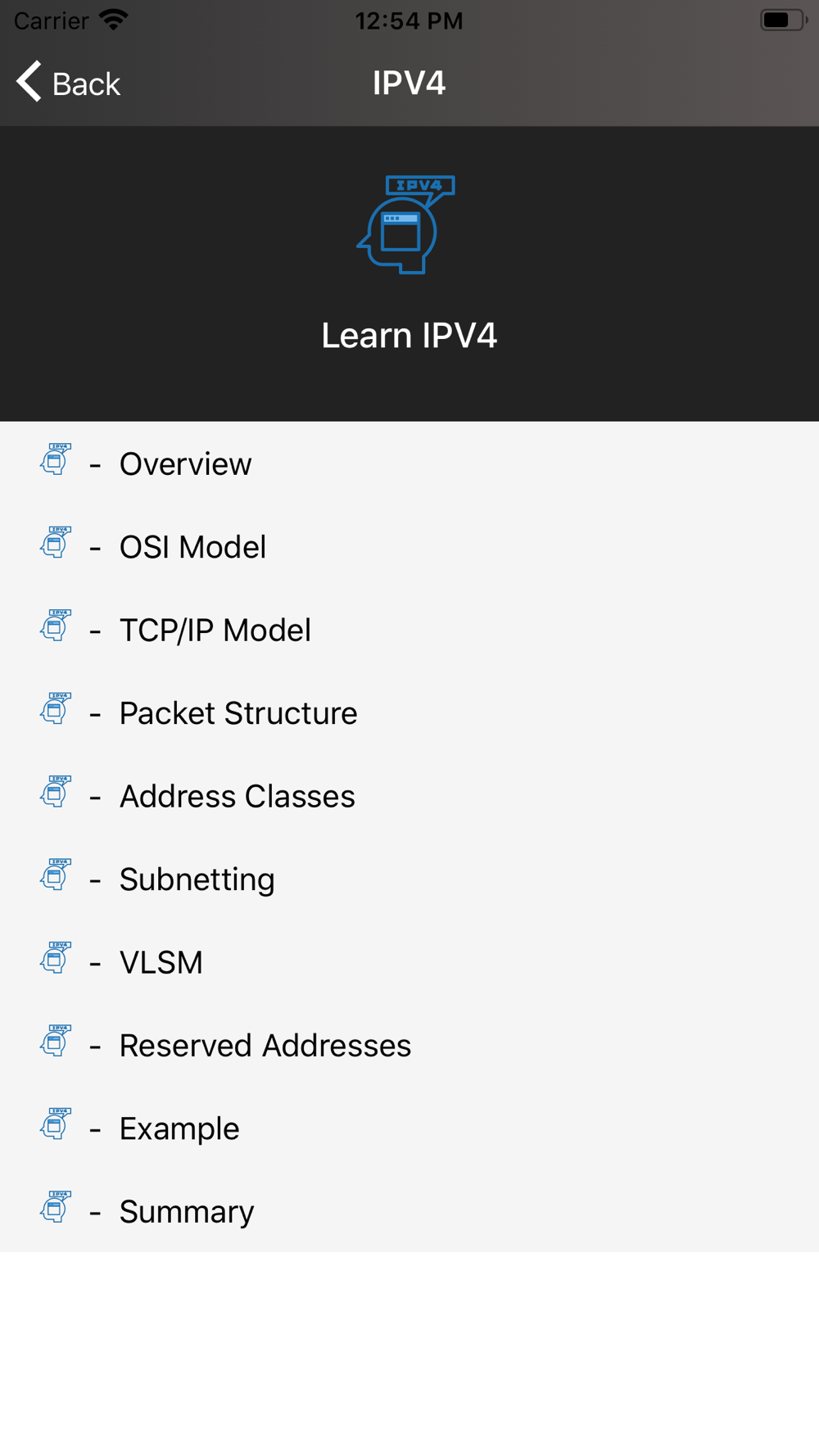Image resolution: width=819 pixels, height=1456 pixels.
Task: Tap the icon beside VLSM
Action: coord(56,958)
